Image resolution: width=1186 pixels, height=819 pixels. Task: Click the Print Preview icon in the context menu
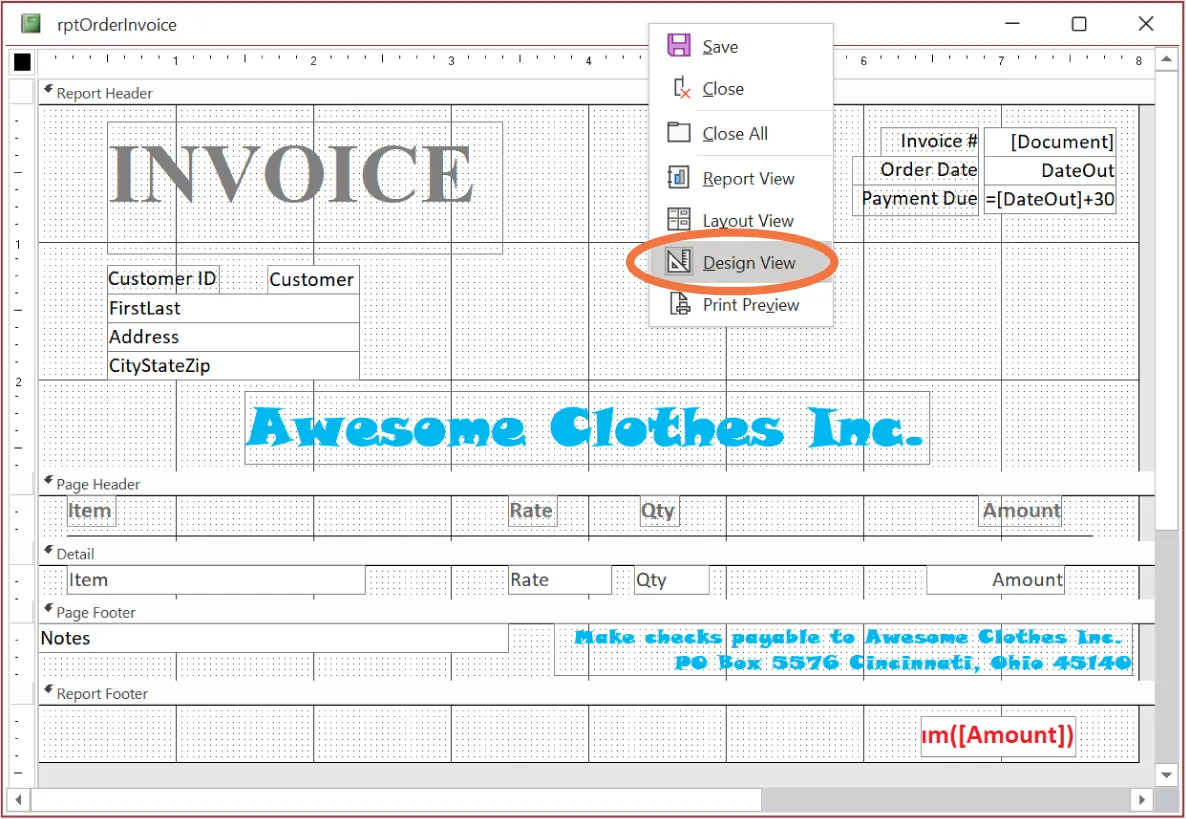(x=679, y=304)
